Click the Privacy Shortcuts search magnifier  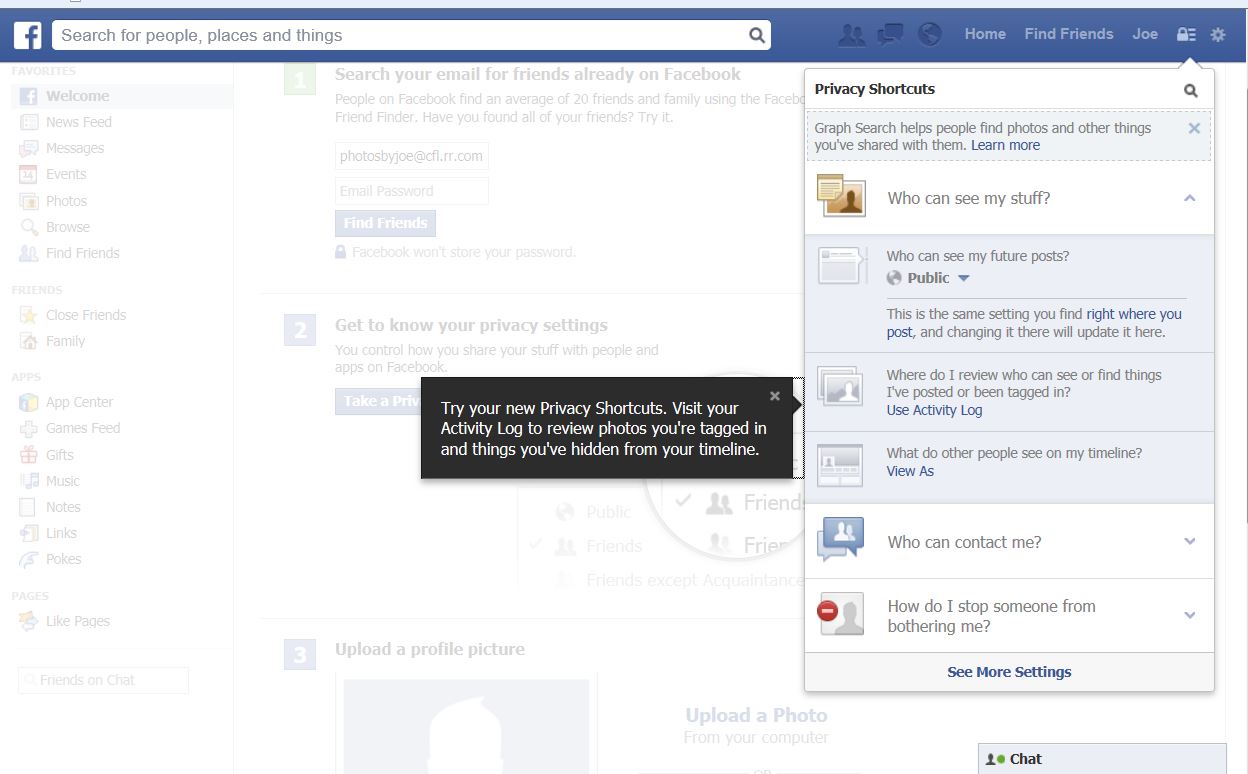(x=1190, y=90)
